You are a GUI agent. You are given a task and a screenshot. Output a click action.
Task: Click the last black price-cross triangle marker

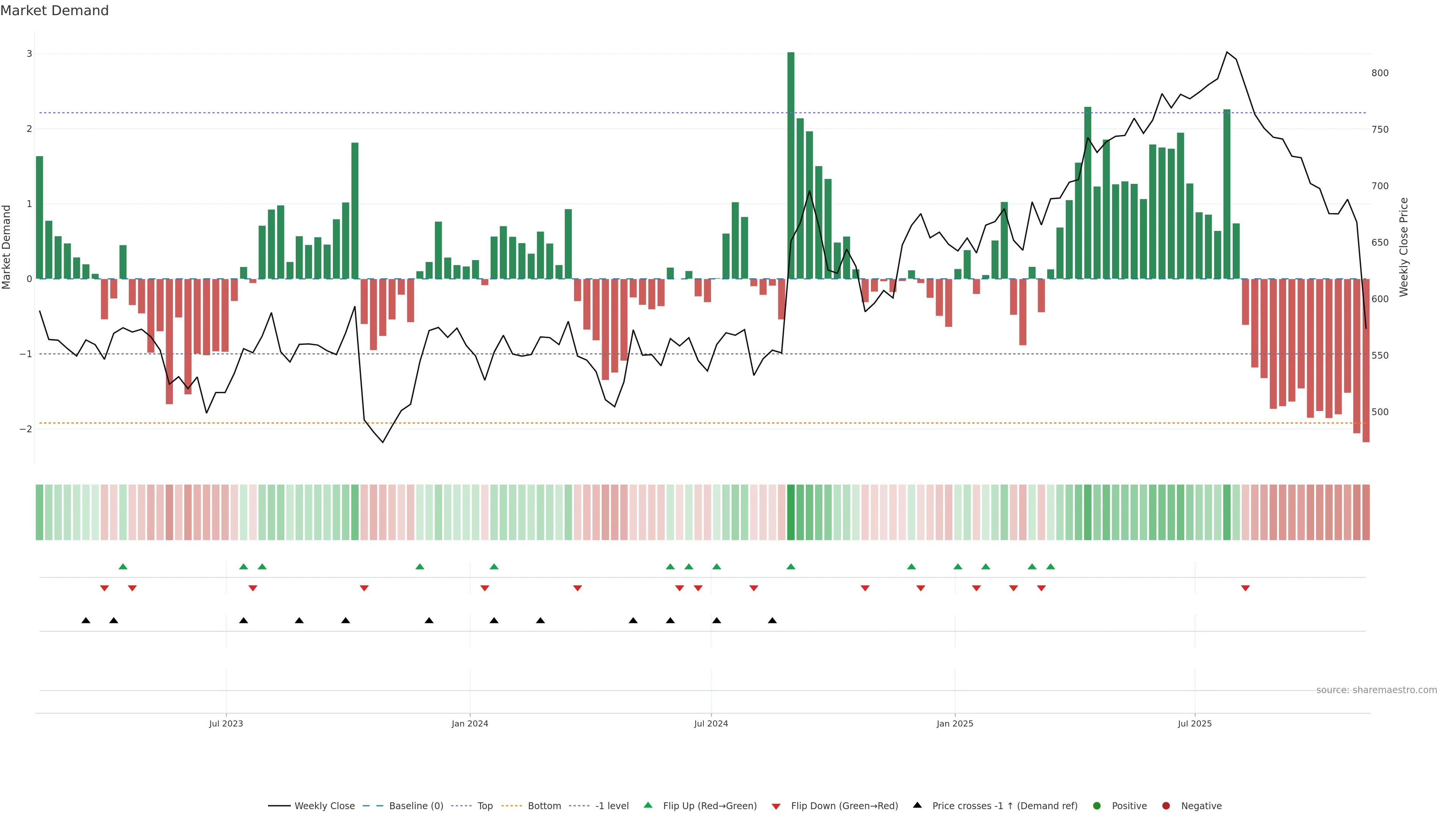pyautogui.click(x=772, y=621)
